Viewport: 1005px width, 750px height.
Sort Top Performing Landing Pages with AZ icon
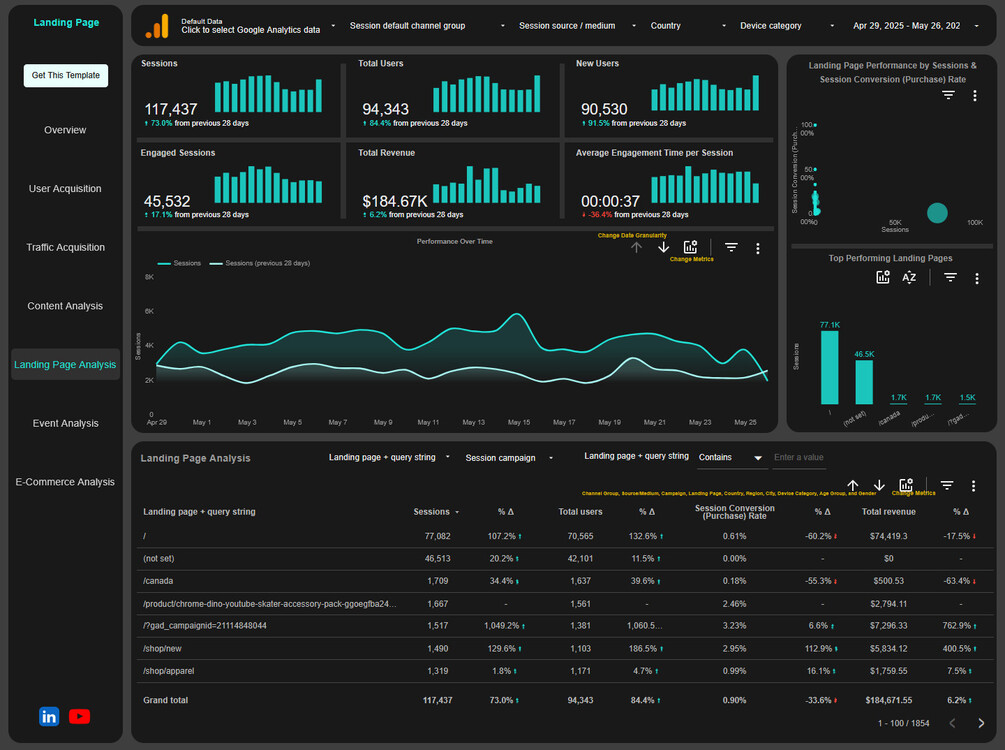(909, 277)
